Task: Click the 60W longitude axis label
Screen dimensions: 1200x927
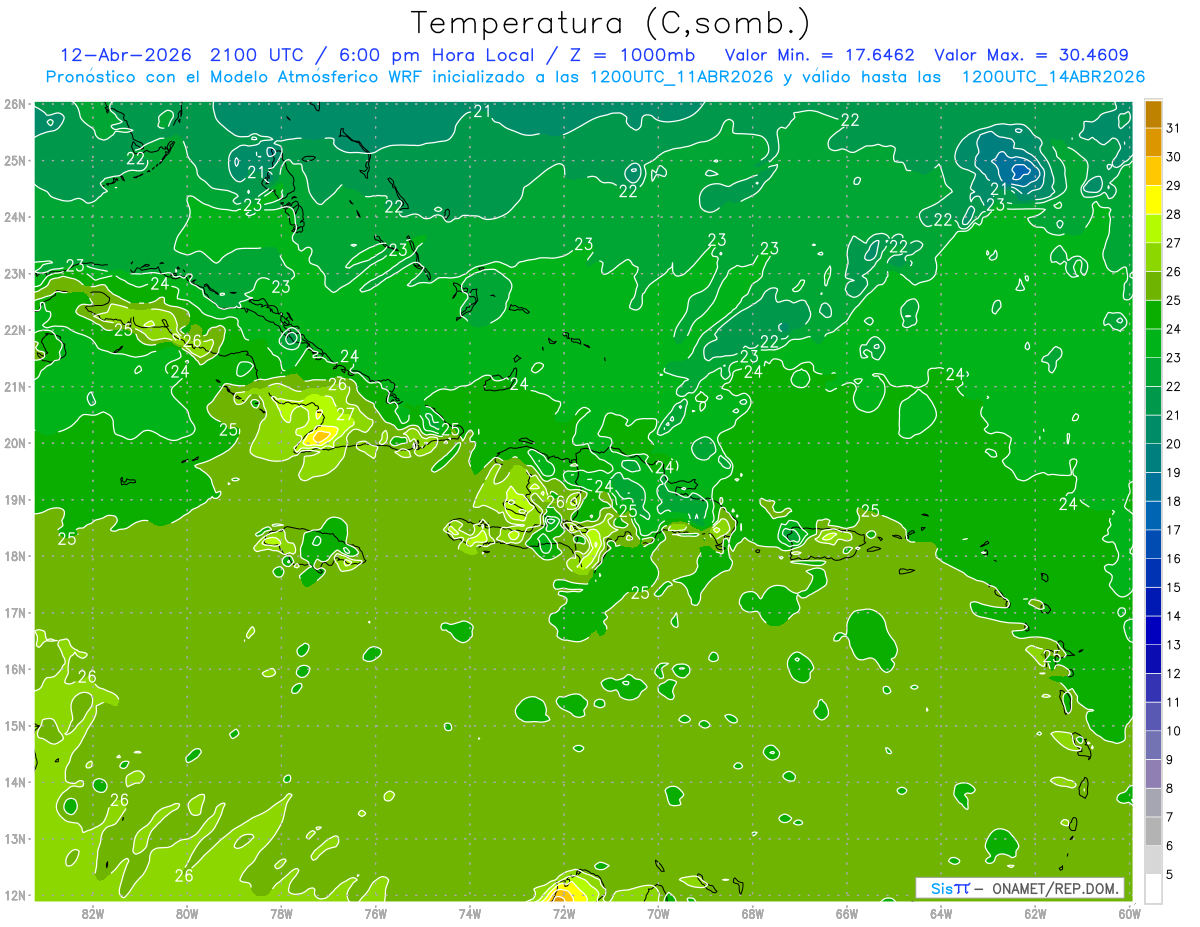Action: [x=1129, y=913]
